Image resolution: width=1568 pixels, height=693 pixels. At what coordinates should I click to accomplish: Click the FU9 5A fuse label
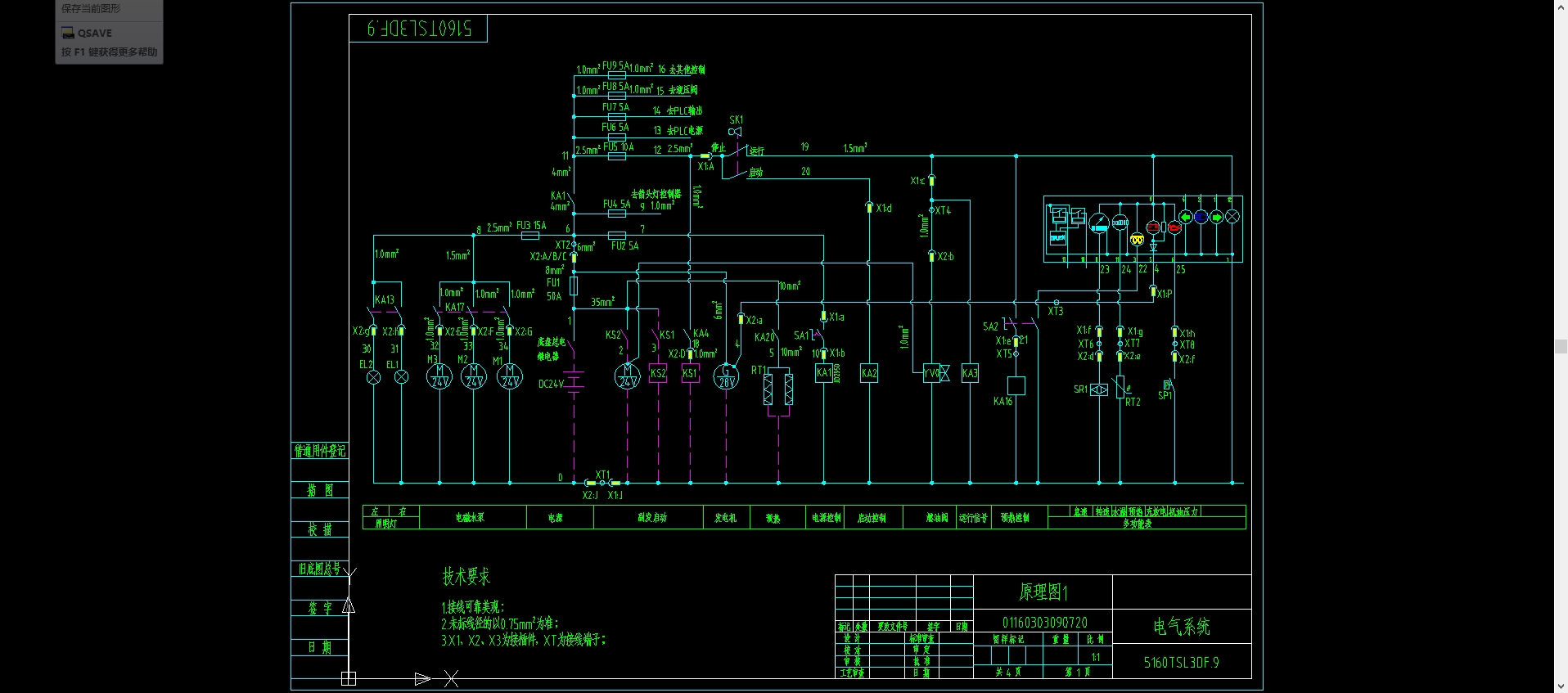pos(615,66)
